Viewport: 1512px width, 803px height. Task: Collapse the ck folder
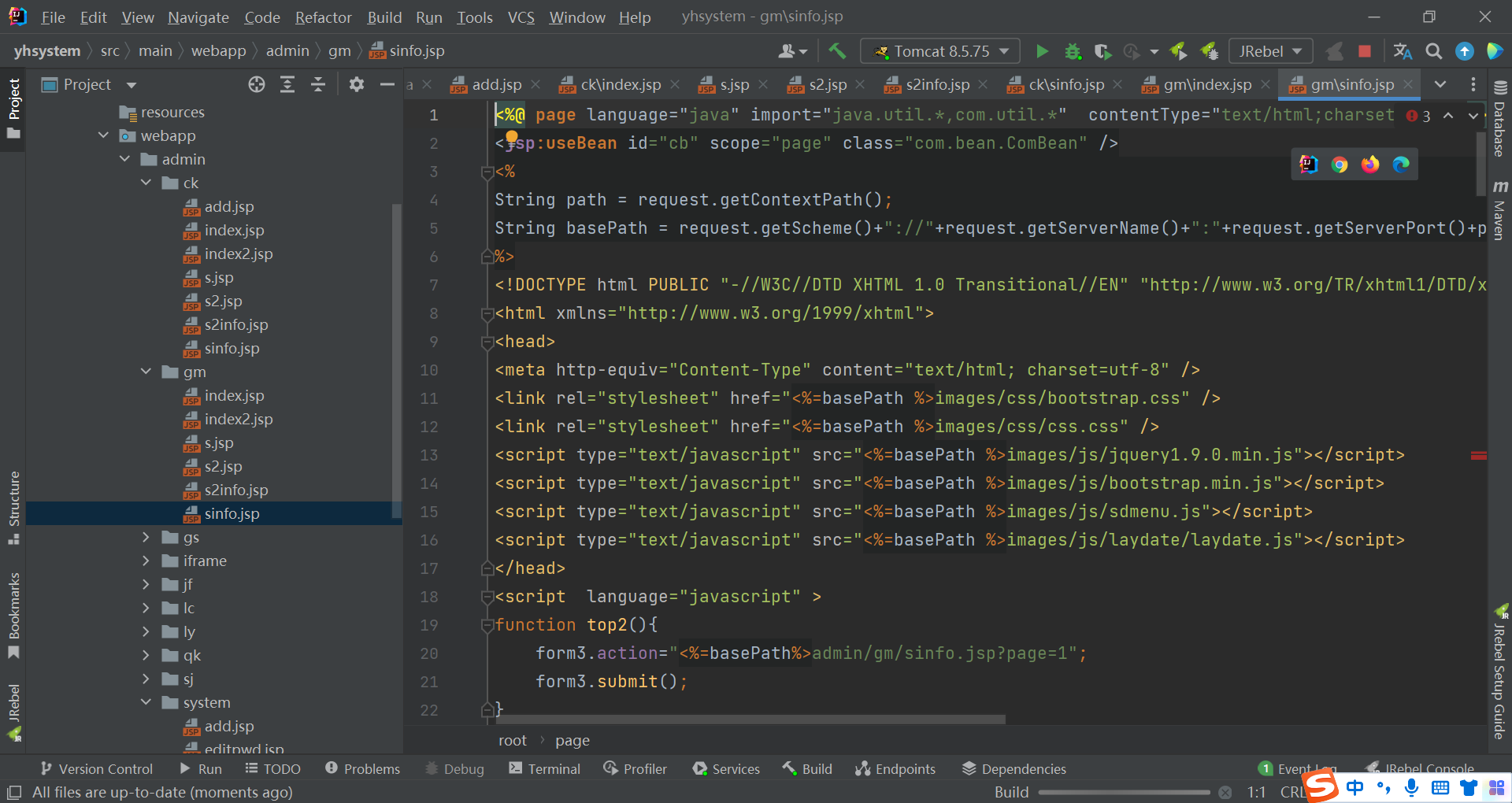tap(146, 183)
